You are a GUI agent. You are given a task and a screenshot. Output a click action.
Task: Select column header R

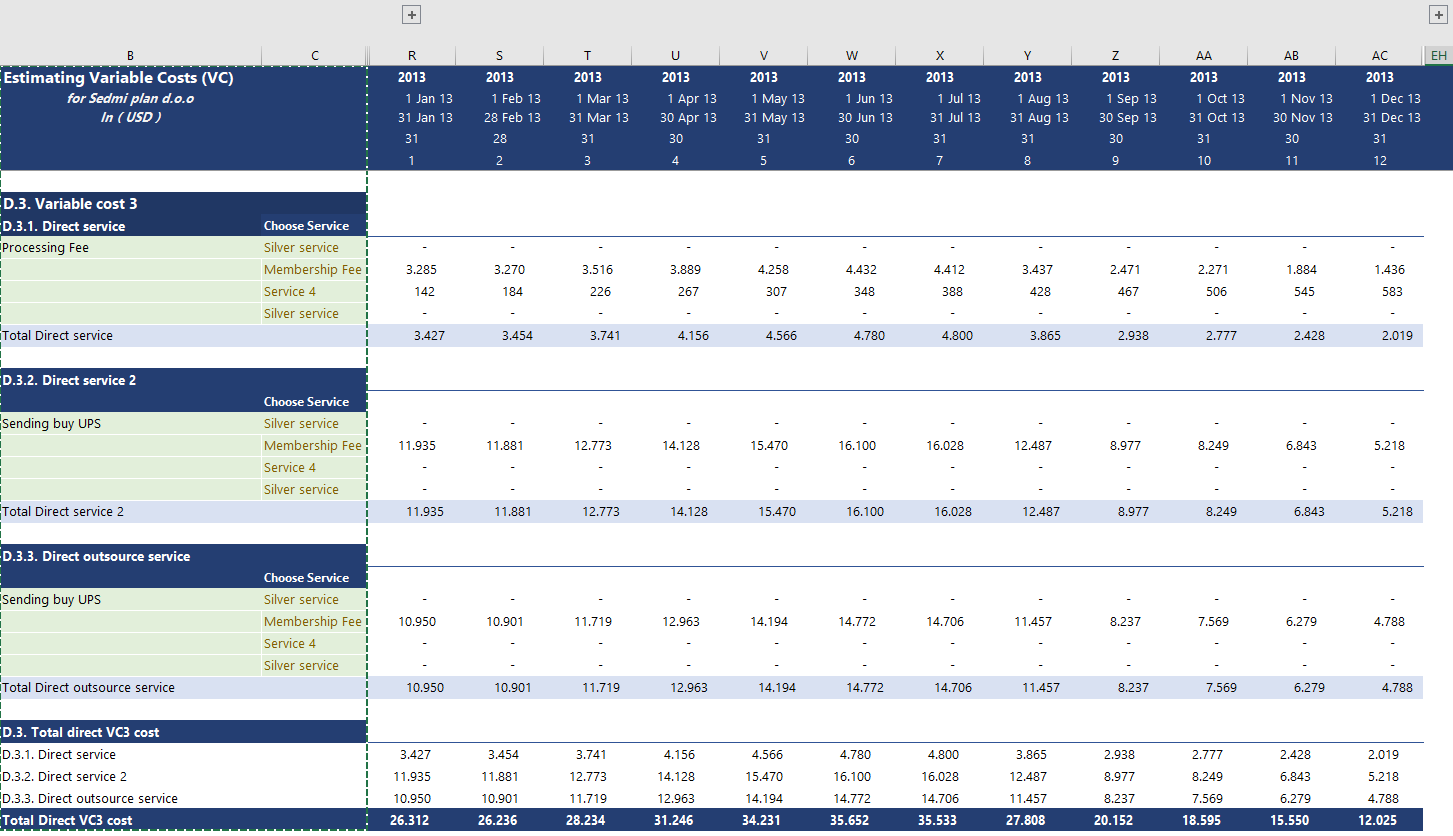tap(412, 56)
